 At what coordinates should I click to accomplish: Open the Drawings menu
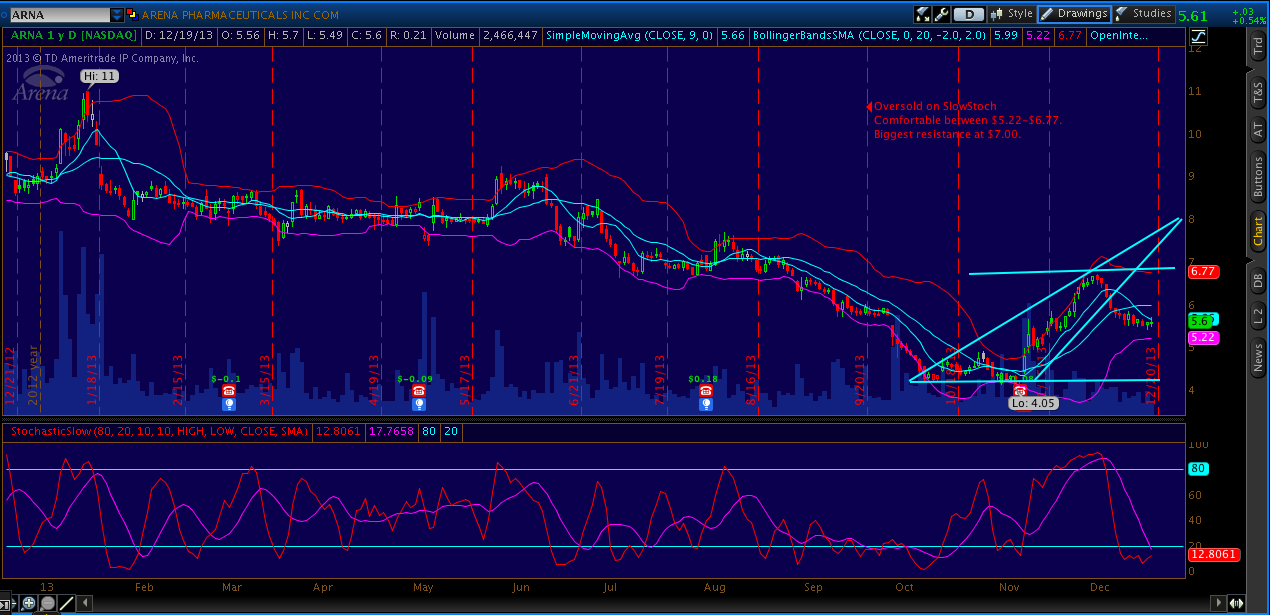point(1075,14)
